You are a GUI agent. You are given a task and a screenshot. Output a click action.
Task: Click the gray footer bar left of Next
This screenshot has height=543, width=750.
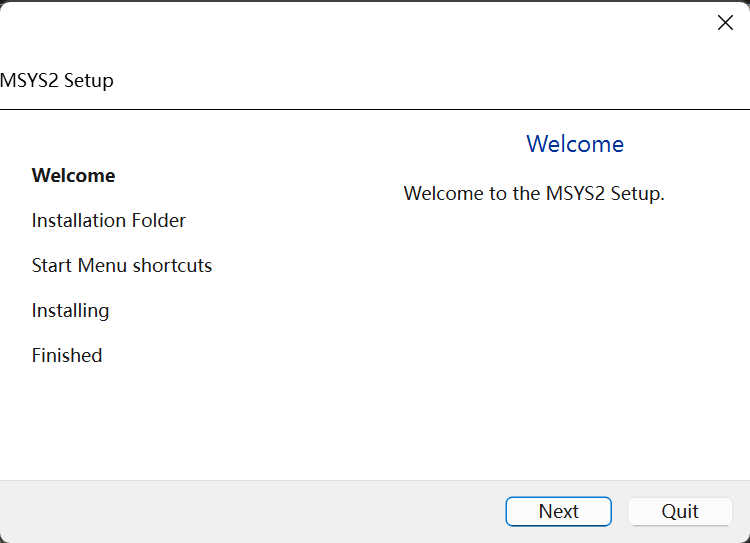[250, 511]
